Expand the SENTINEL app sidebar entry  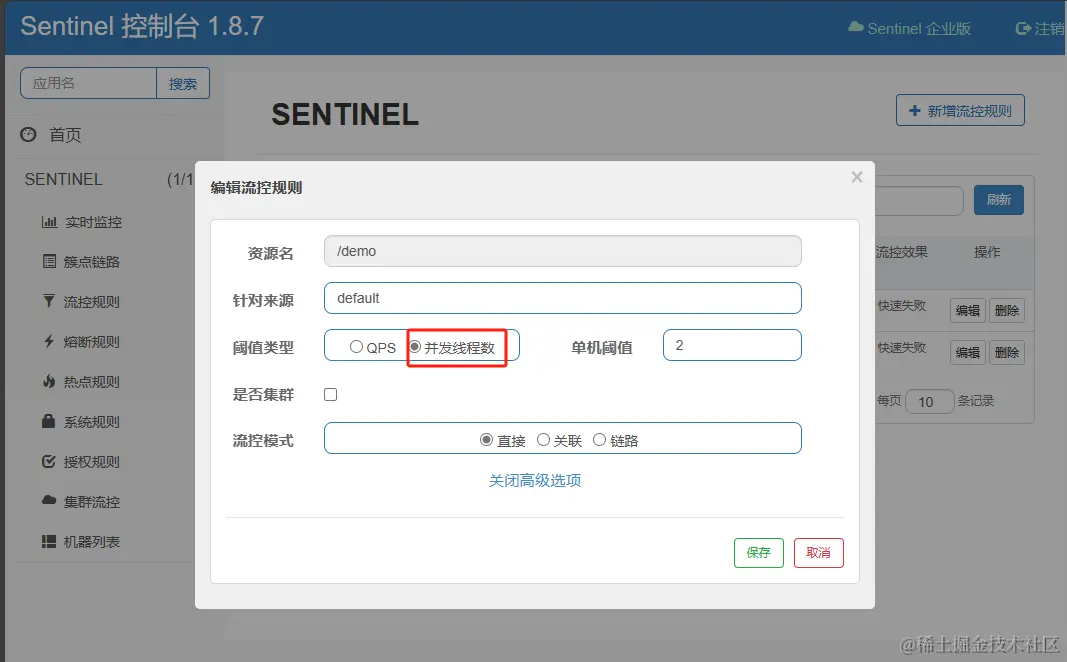(64, 180)
